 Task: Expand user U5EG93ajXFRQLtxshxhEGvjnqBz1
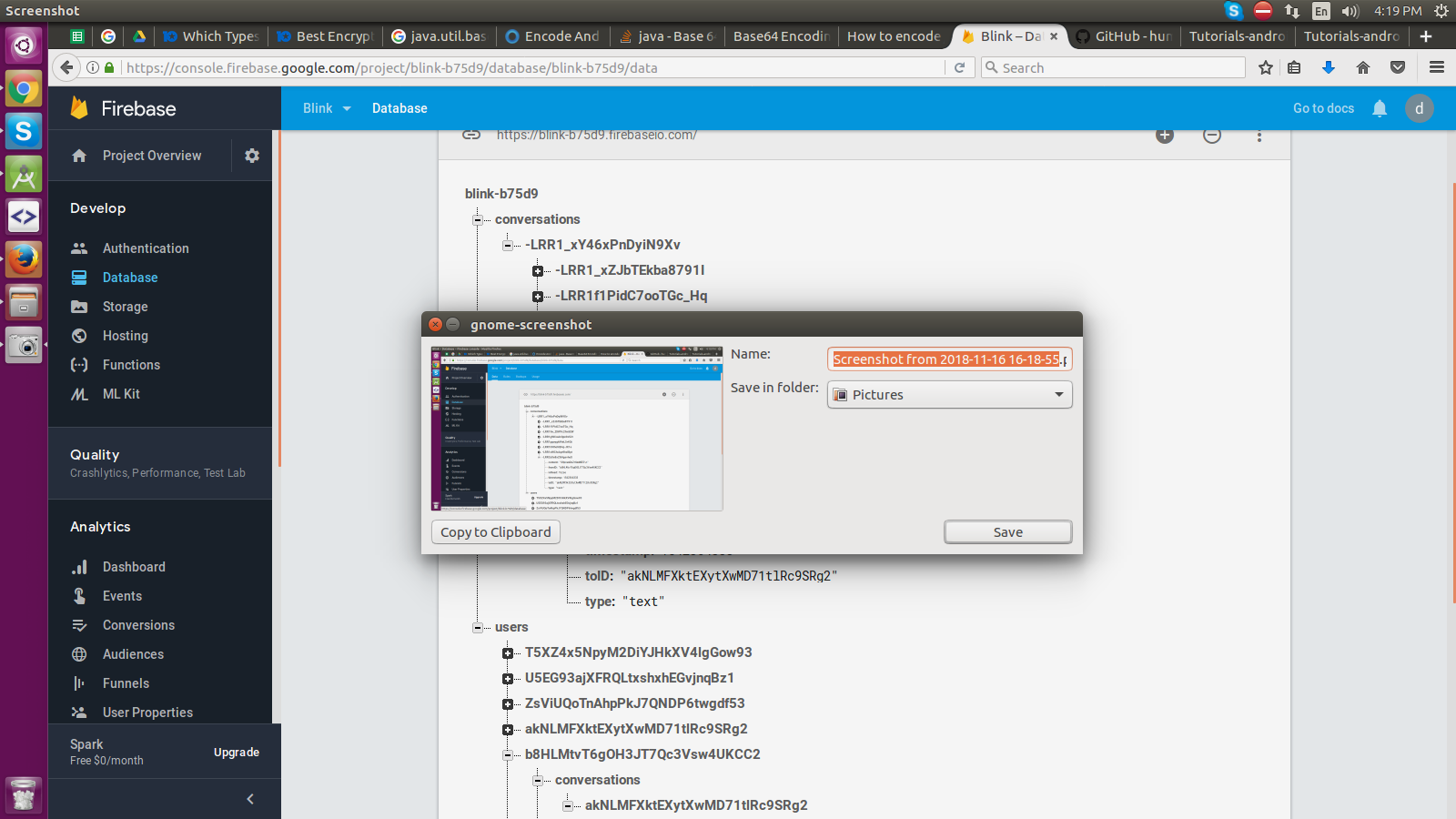point(508,678)
